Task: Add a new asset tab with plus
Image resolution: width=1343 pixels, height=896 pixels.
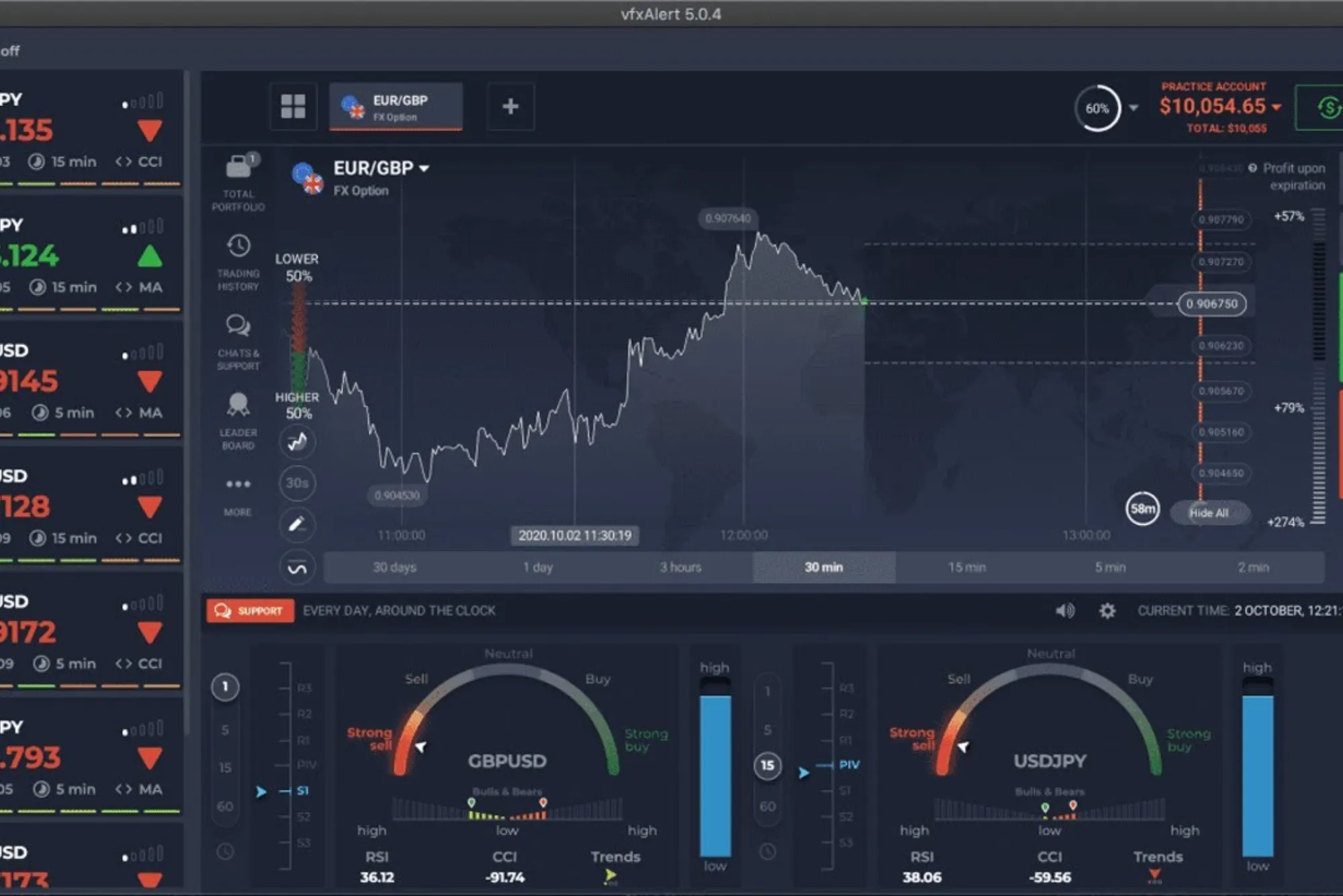Action: (x=510, y=106)
